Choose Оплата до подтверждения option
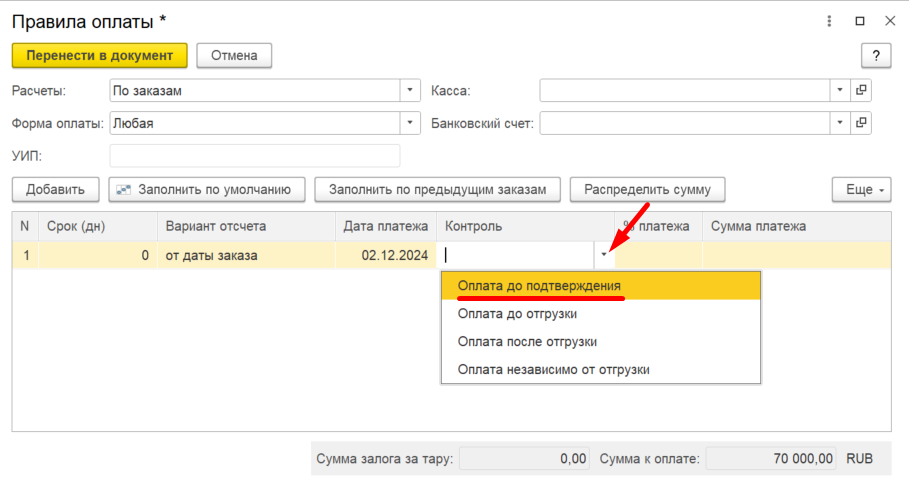This screenshot has height=485, width=909. click(601, 286)
